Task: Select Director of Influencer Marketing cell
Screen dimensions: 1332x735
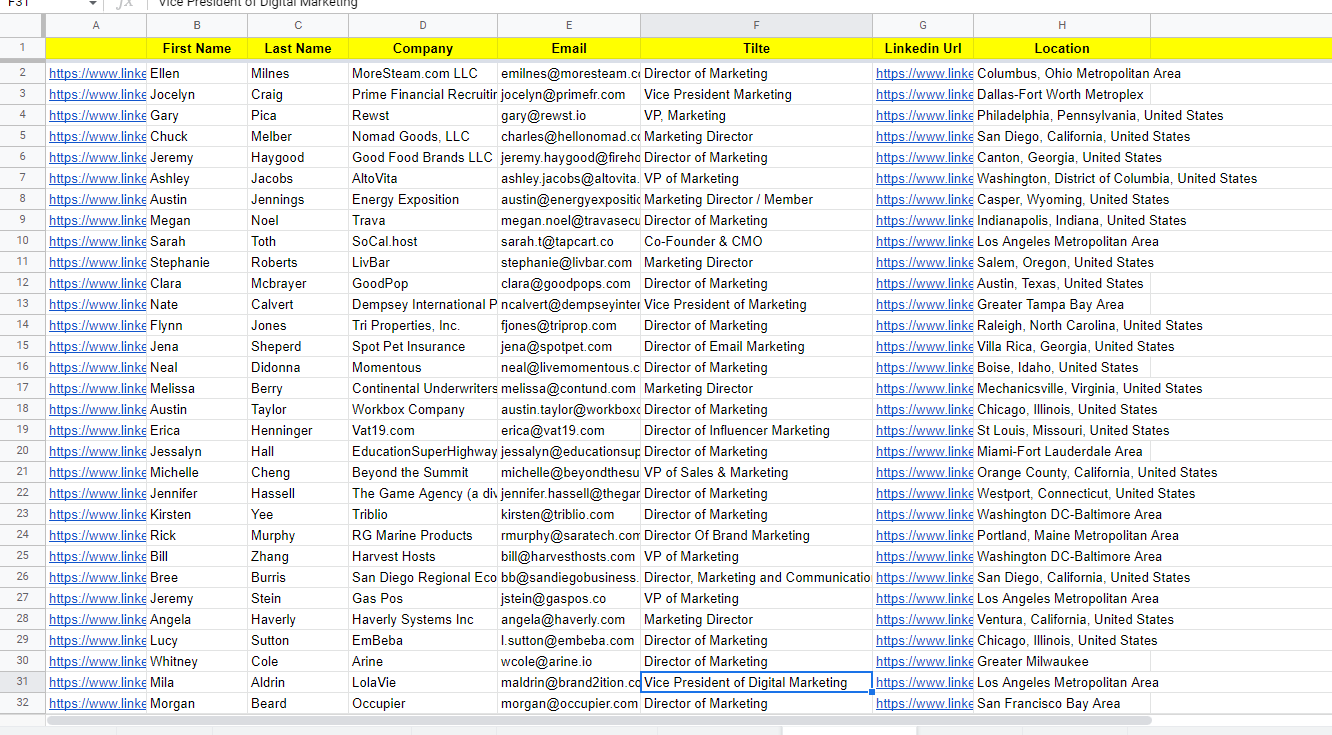Action: click(756, 430)
